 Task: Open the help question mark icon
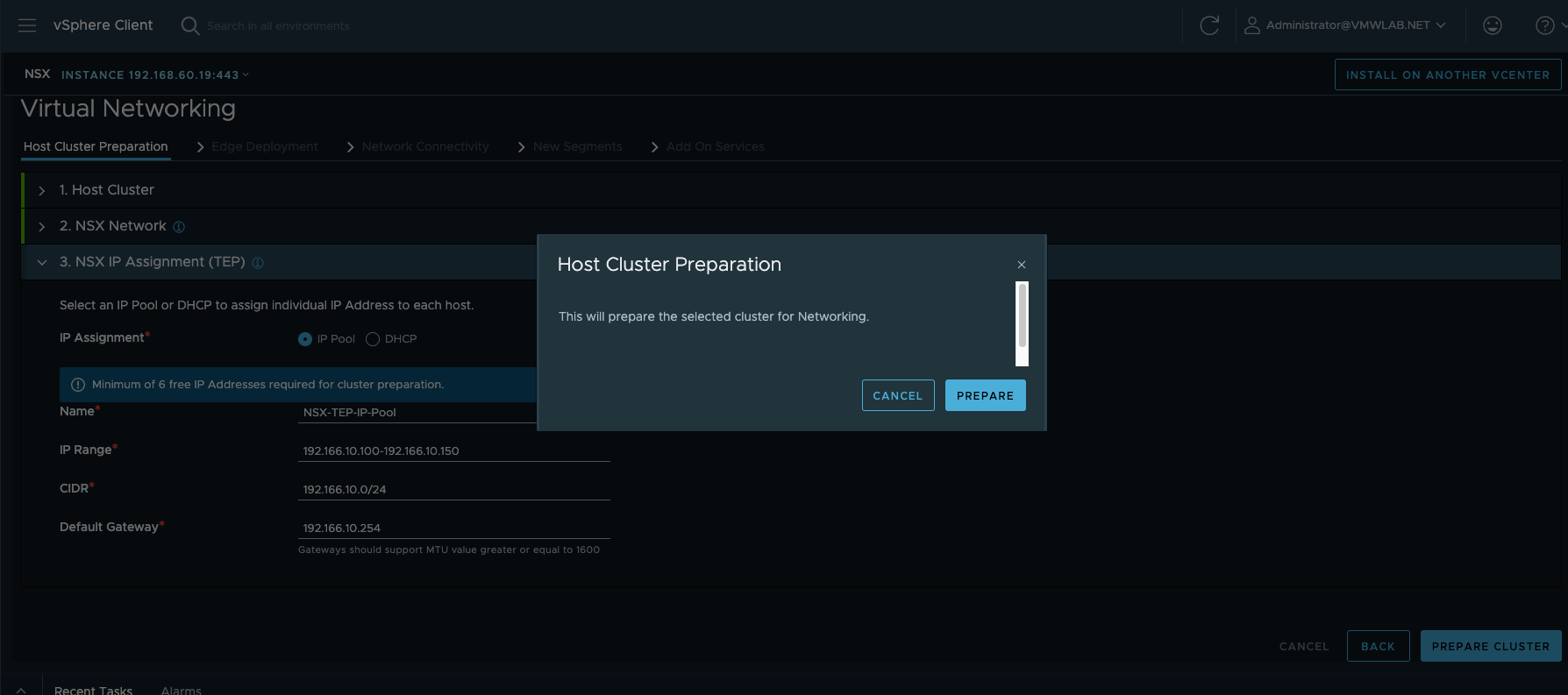tap(1545, 25)
